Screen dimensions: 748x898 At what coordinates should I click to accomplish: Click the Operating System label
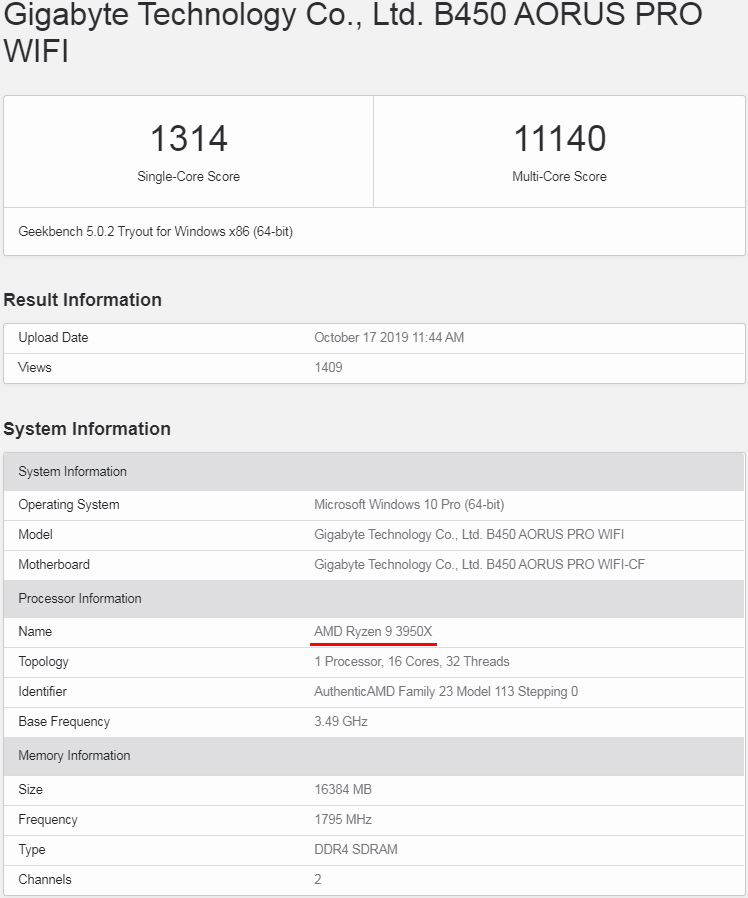[69, 505]
